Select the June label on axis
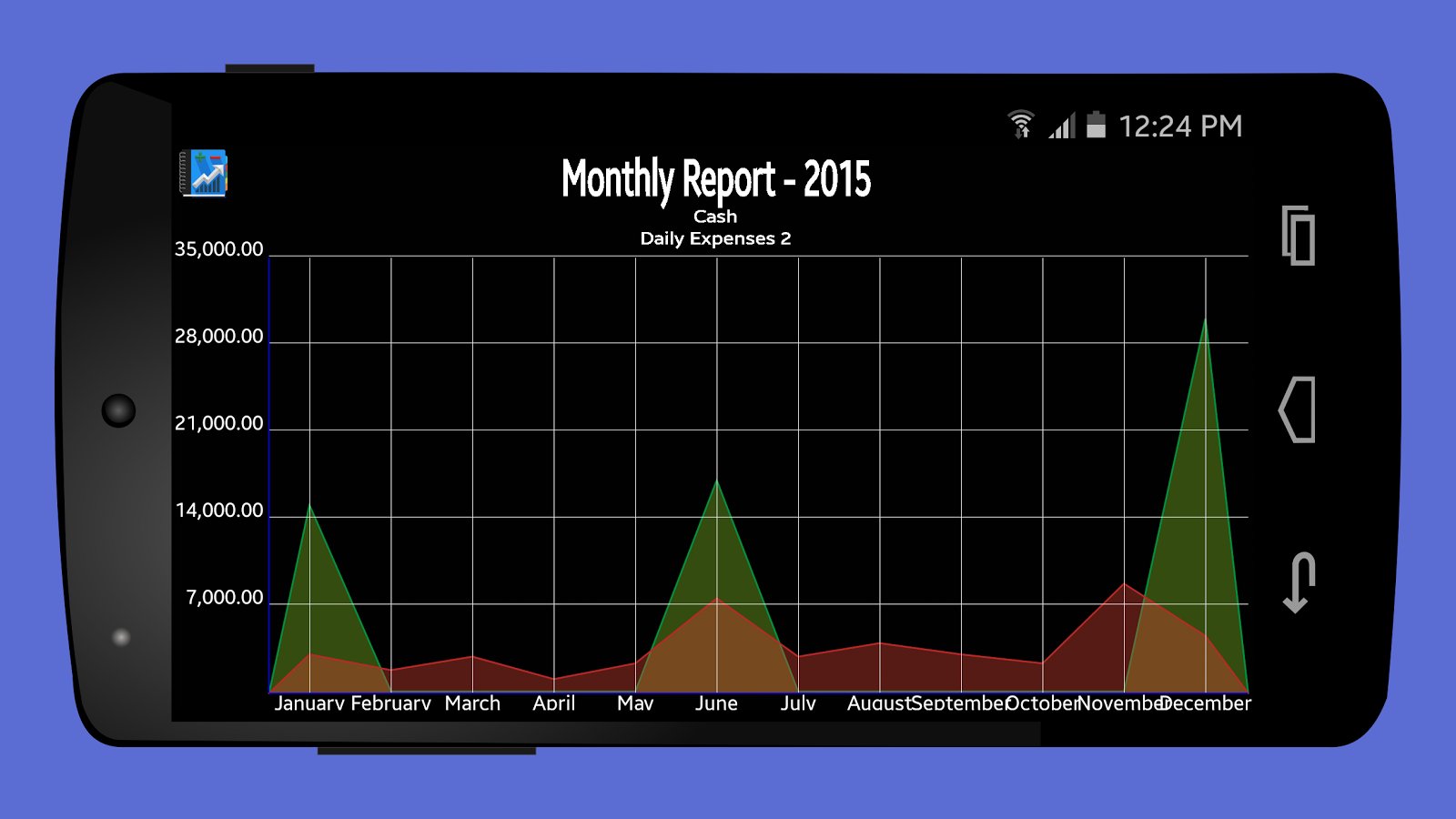This screenshot has width=1456, height=819. [x=716, y=703]
